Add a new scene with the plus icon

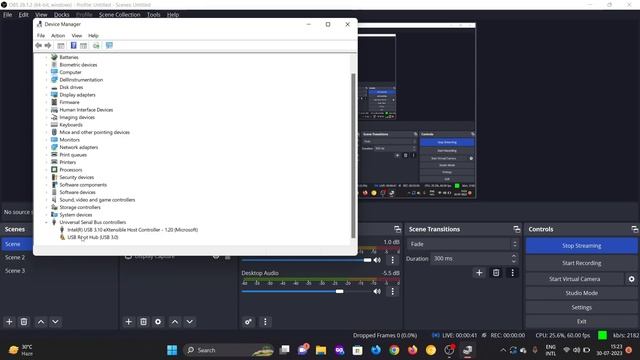[9, 322]
